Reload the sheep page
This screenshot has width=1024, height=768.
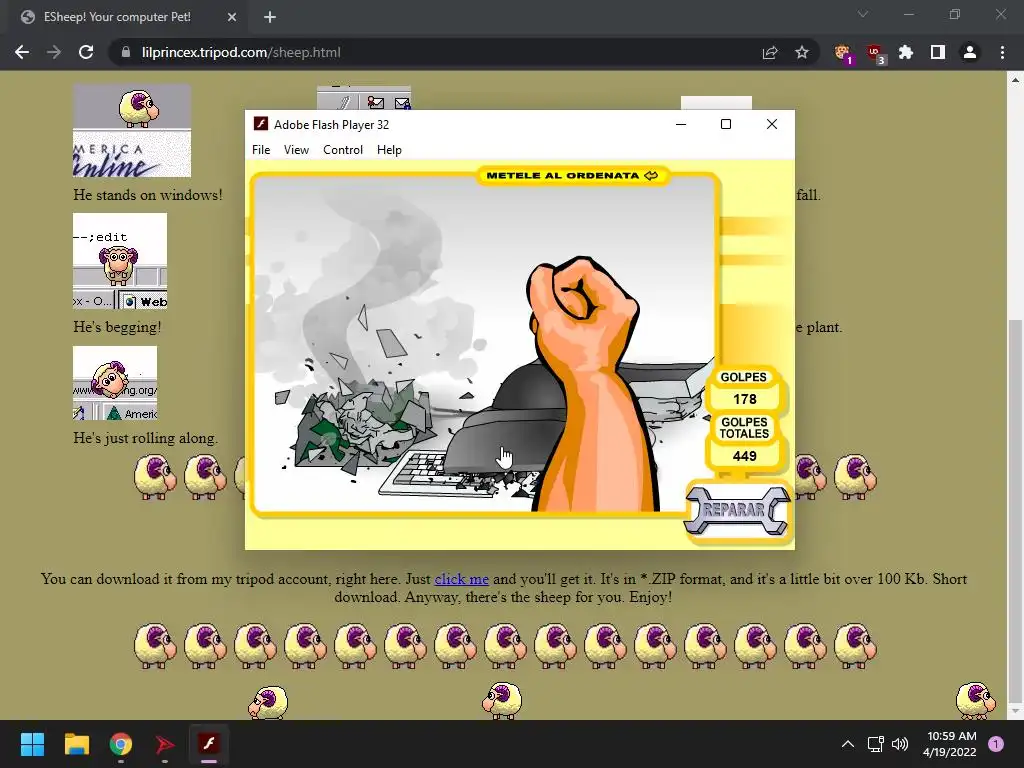coord(86,52)
